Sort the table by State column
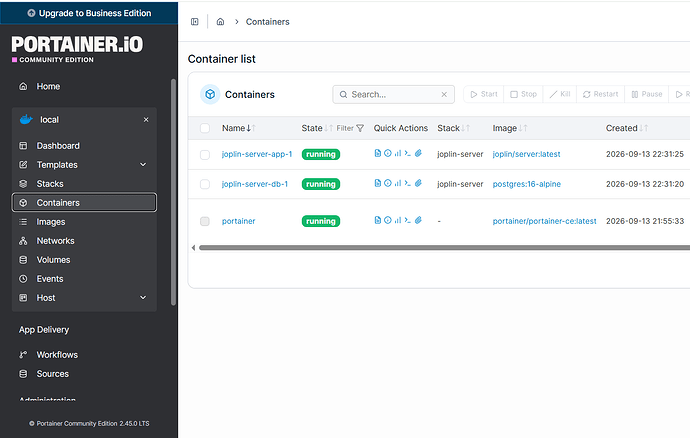 pos(317,128)
